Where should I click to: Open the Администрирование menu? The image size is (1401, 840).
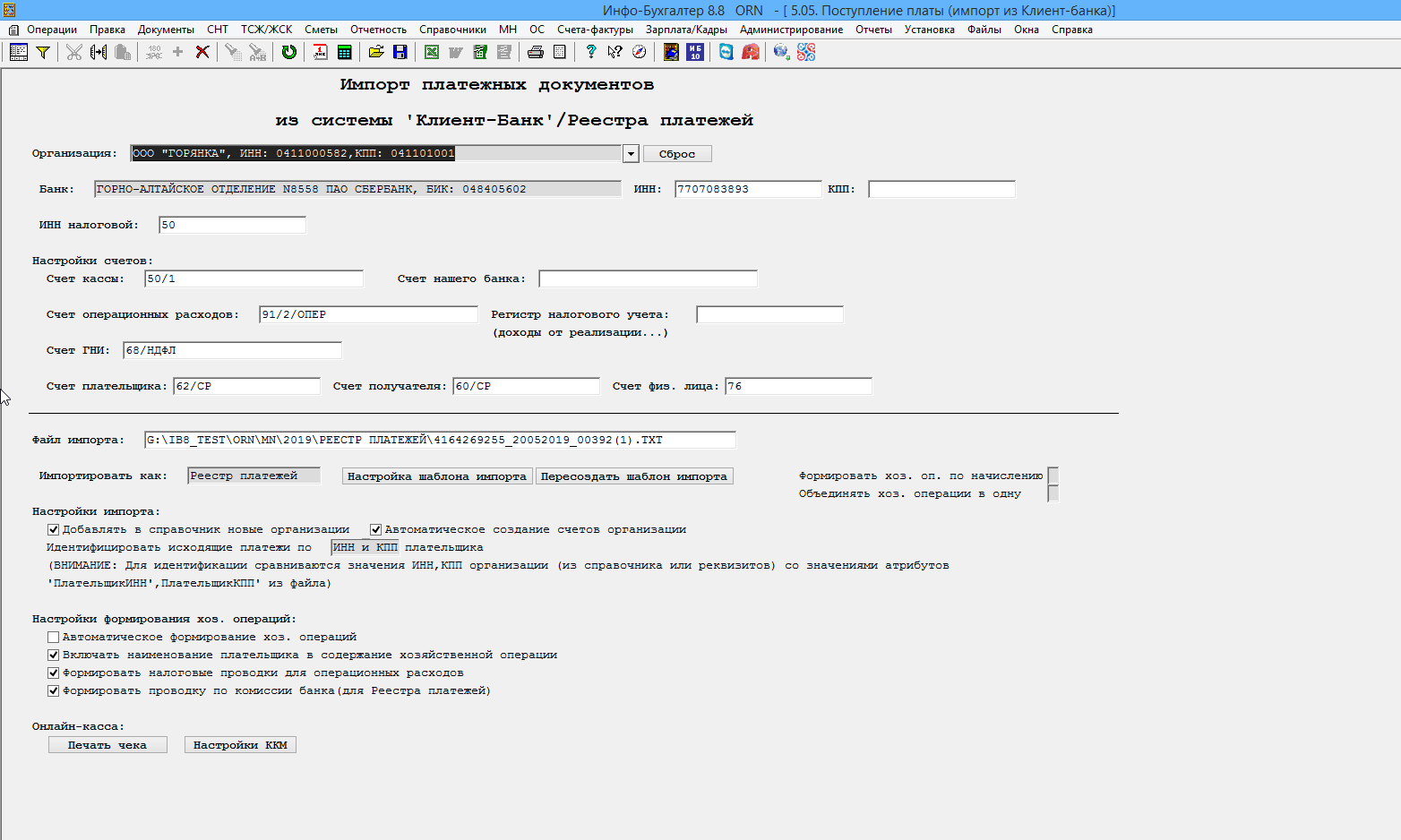click(x=791, y=30)
